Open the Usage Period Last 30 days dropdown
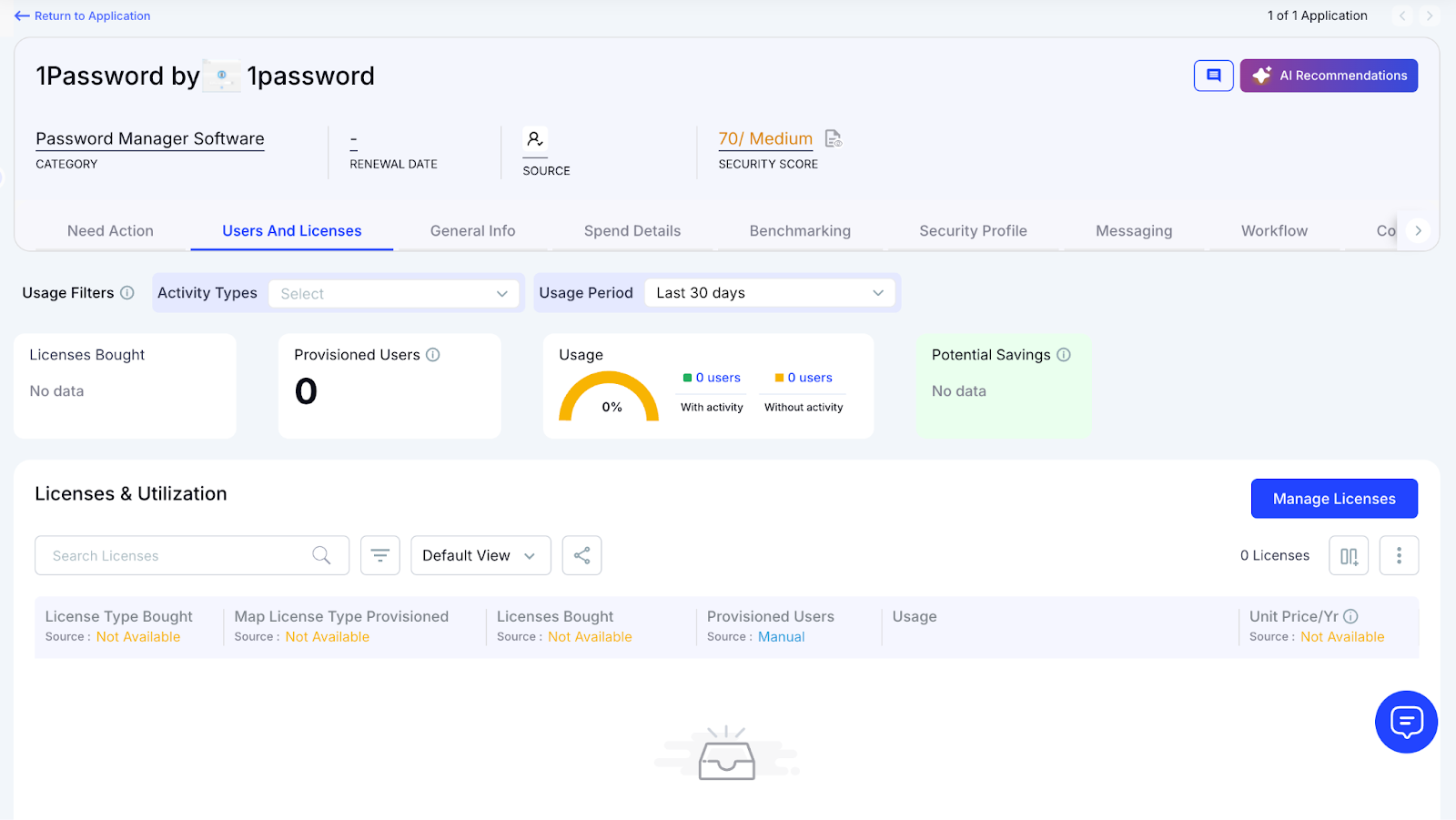This screenshot has height=820, width=1456. pos(770,293)
